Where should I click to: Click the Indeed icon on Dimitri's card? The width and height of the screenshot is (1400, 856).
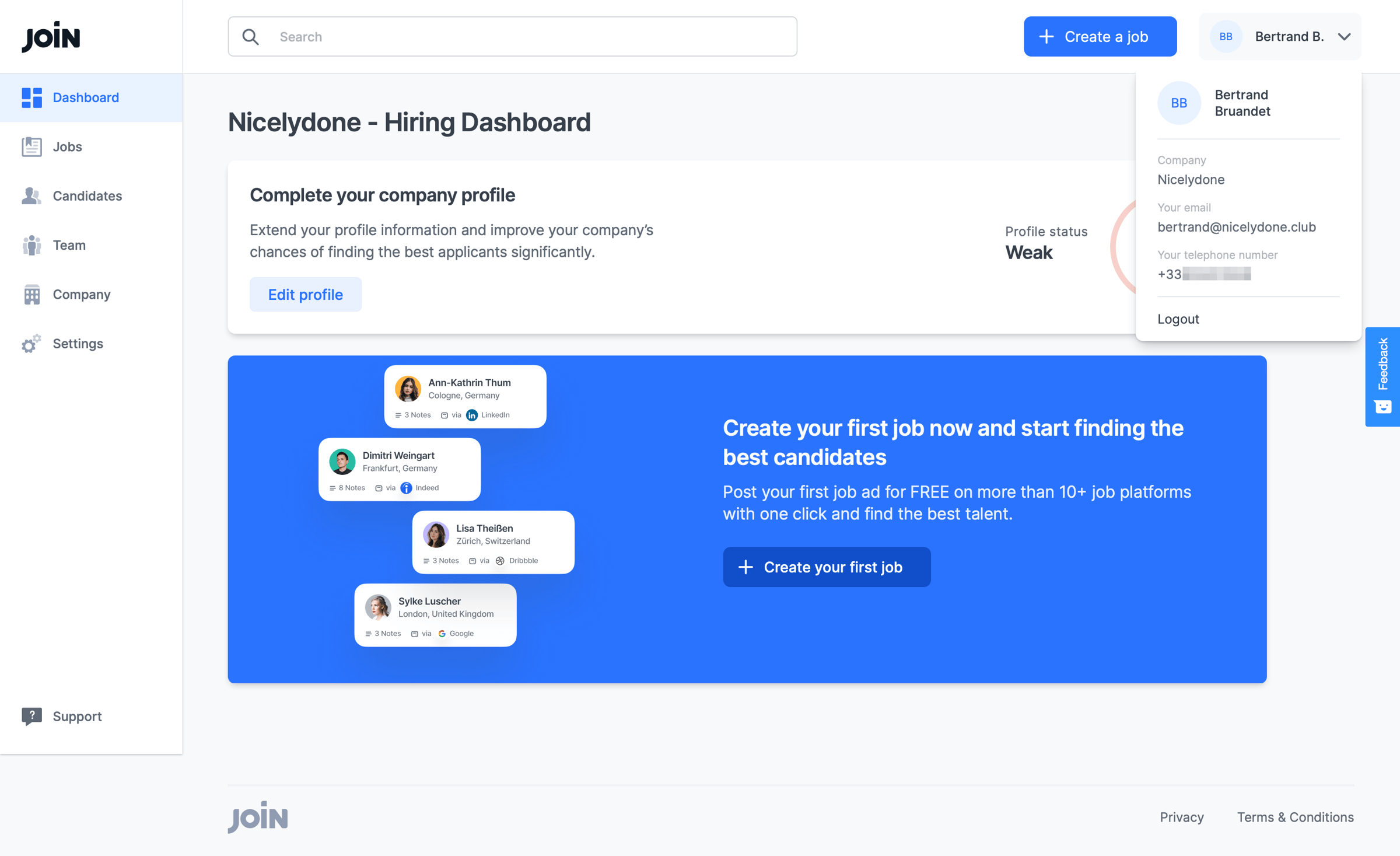pos(406,488)
